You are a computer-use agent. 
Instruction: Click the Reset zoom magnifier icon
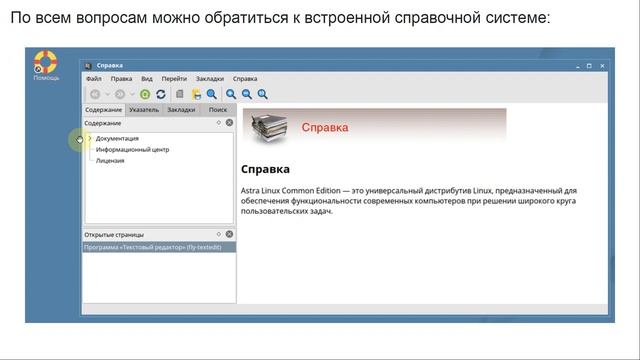tap(263, 94)
